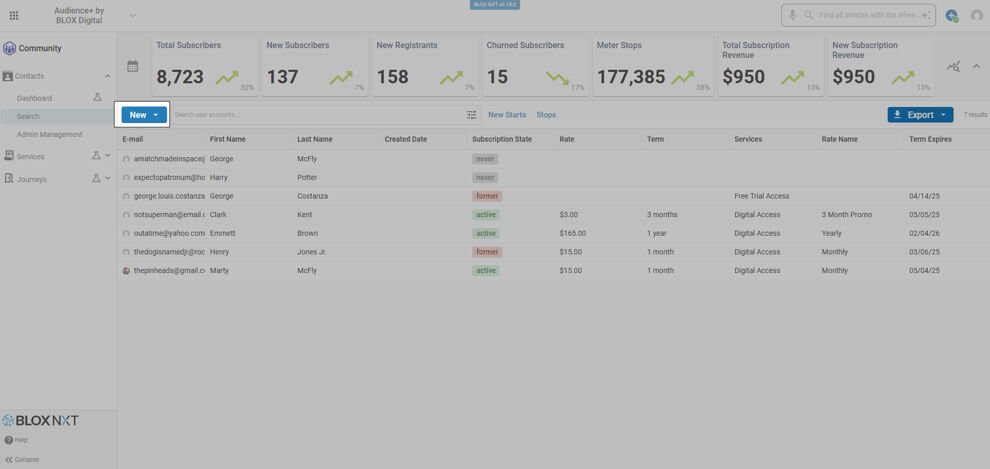Click the 'active' badge for Clark Kent
The image size is (990, 469).
tap(486, 215)
